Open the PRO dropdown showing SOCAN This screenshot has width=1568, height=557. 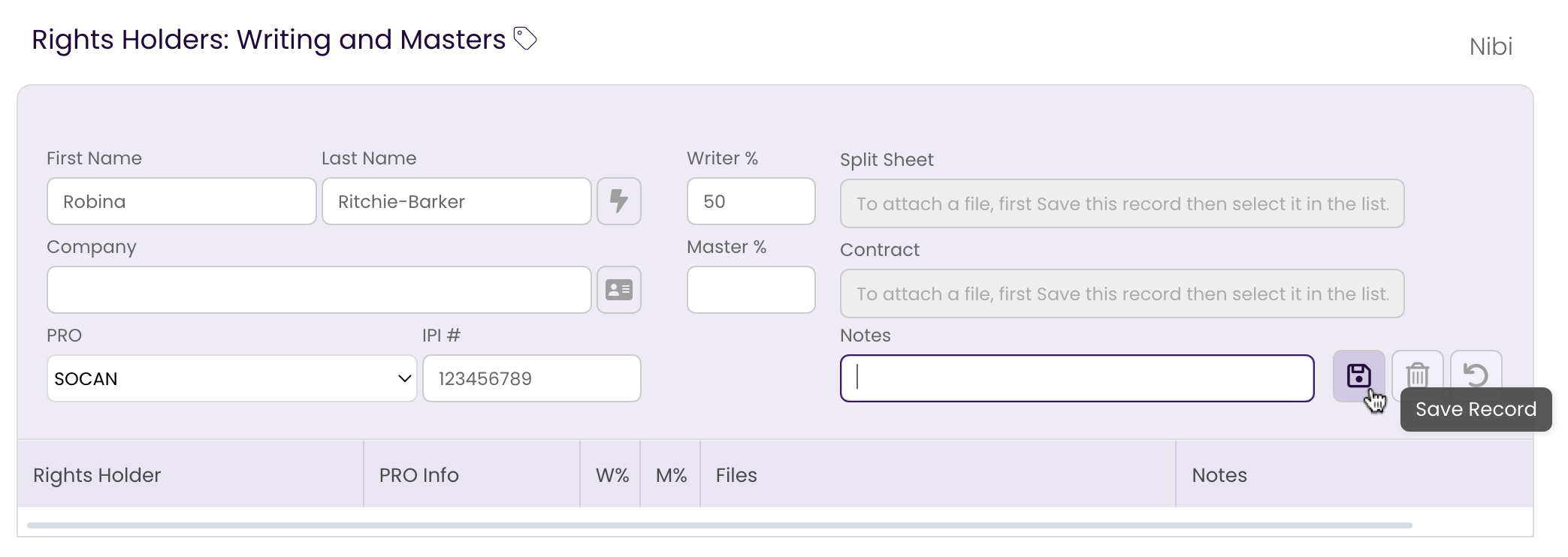click(x=231, y=378)
